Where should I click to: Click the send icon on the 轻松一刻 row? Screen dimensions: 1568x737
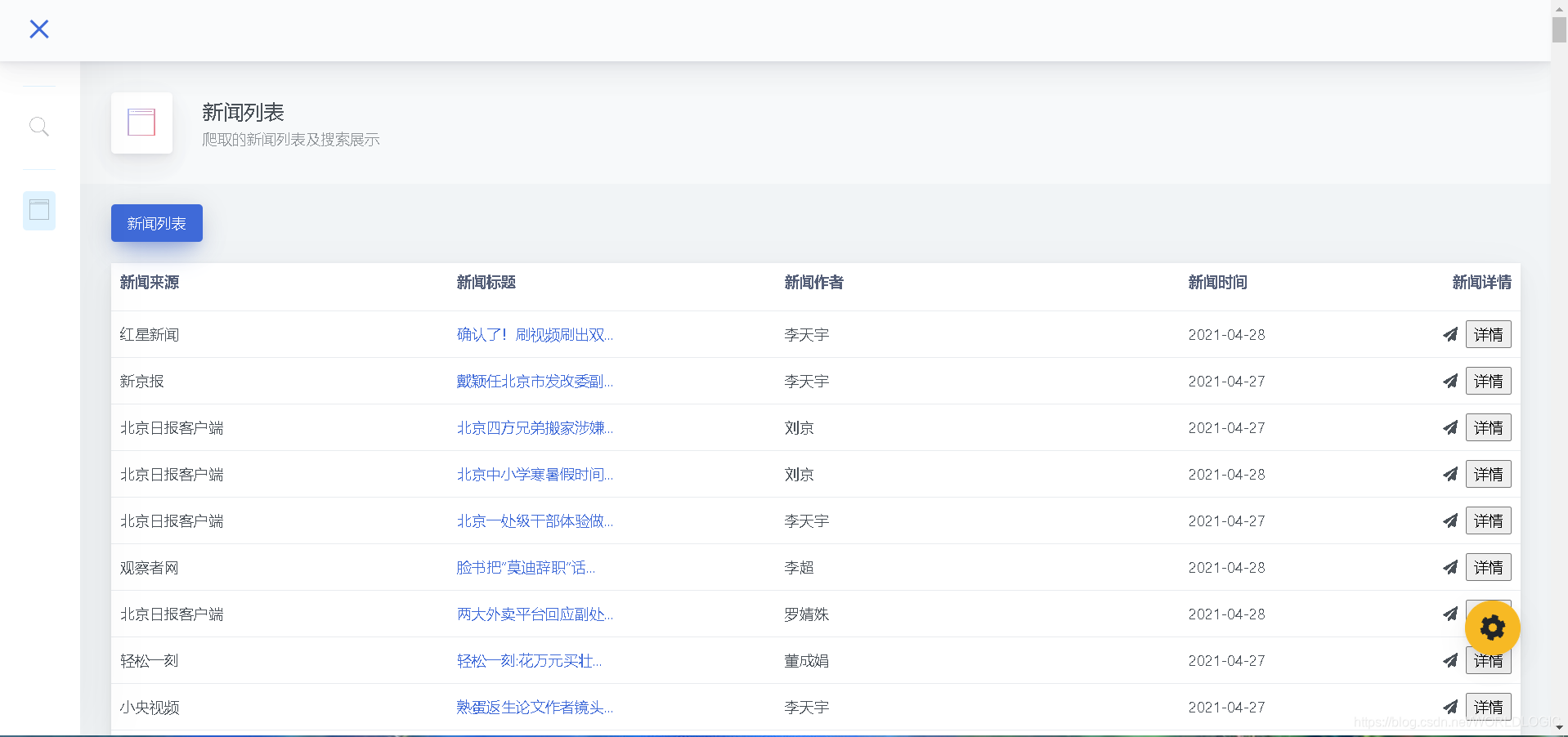tap(1450, 660)
